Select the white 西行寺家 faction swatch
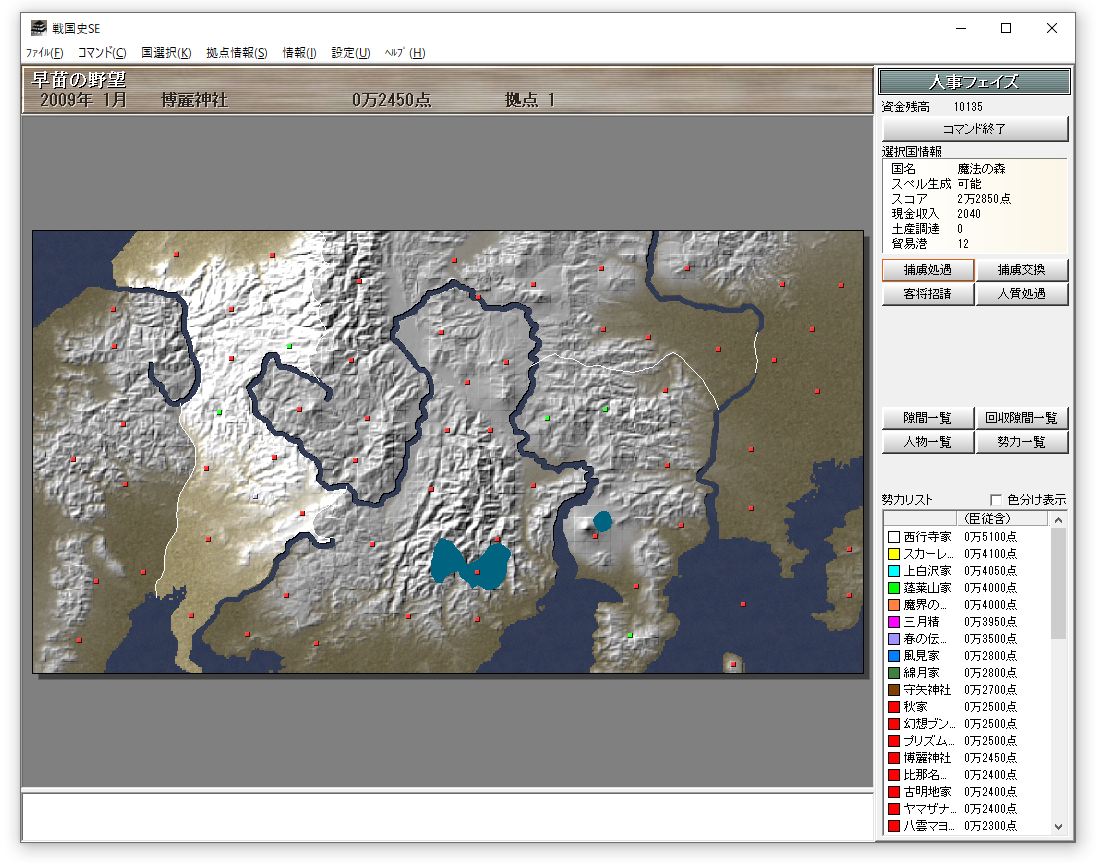1096x863 pixels. (894, 537)
